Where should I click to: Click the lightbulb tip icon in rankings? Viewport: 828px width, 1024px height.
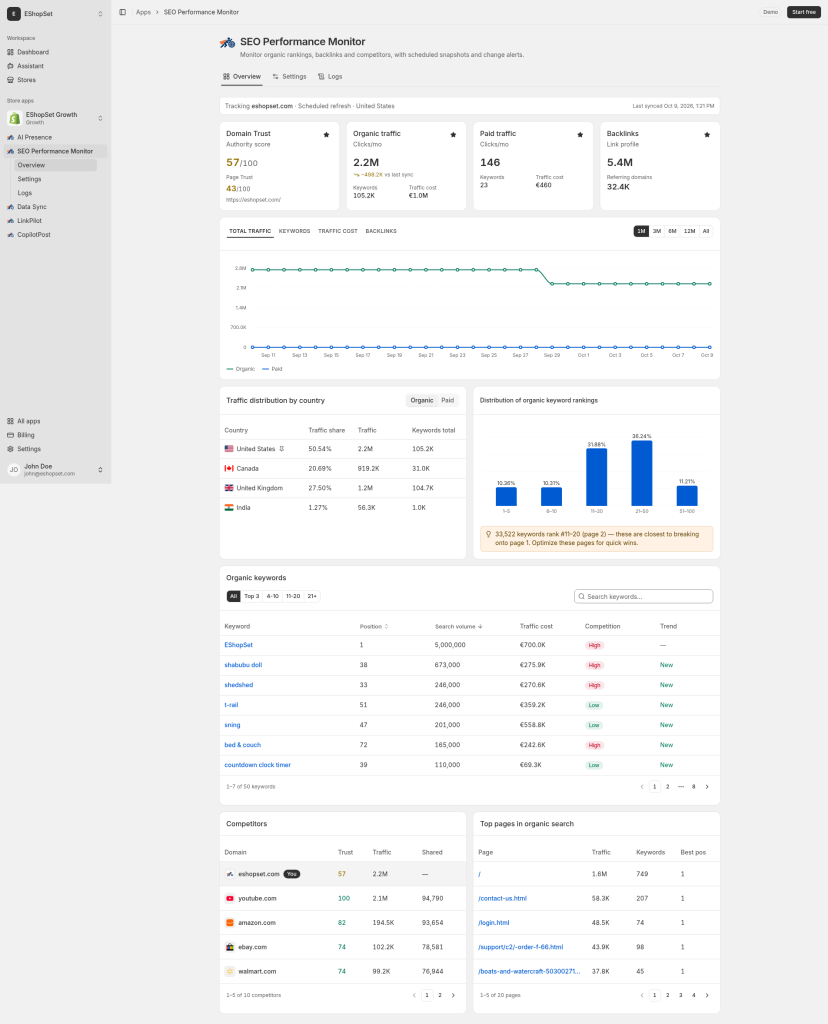tap(488, 534)
